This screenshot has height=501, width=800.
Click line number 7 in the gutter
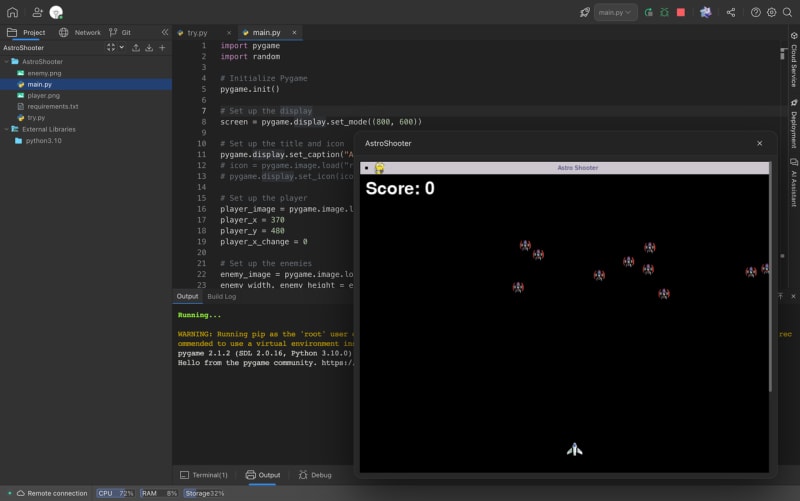[x=204, y=111]
